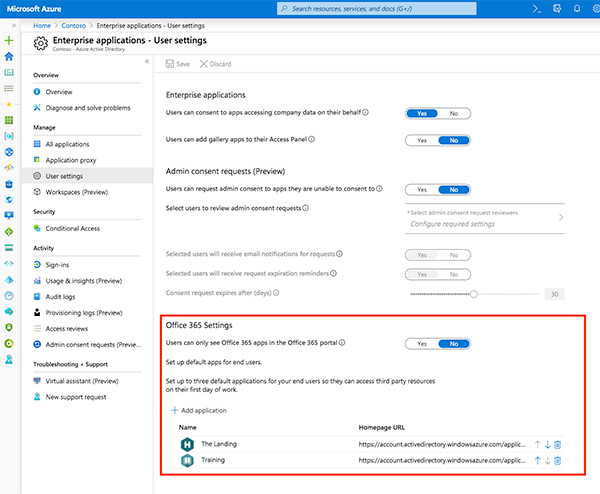Image resolution: width=600 pixels, height=494 pixels.
Task: Open the green All resources grid icon
Action: 9,120
